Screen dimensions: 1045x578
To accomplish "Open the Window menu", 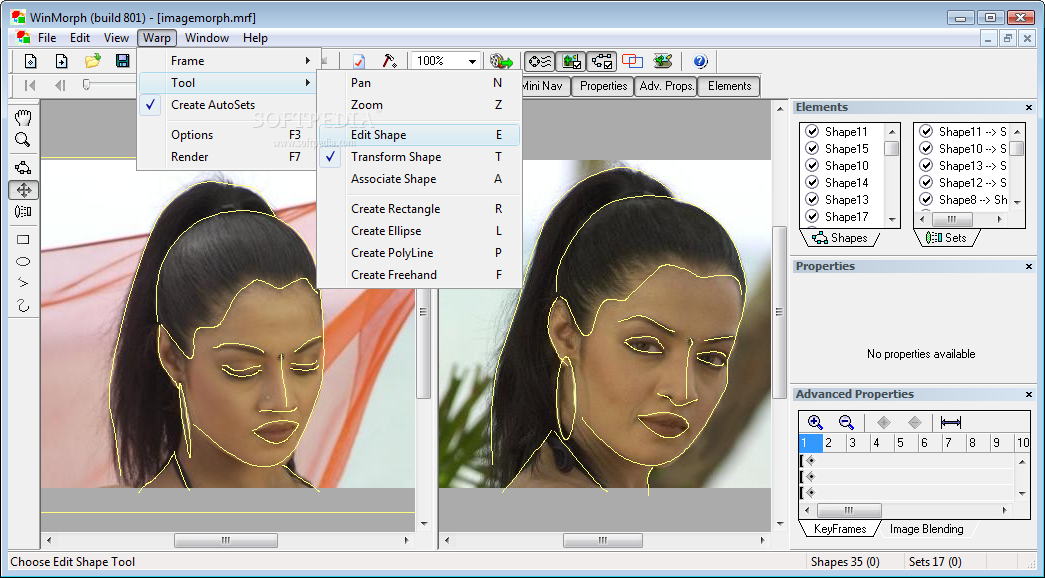I will 207,38.
